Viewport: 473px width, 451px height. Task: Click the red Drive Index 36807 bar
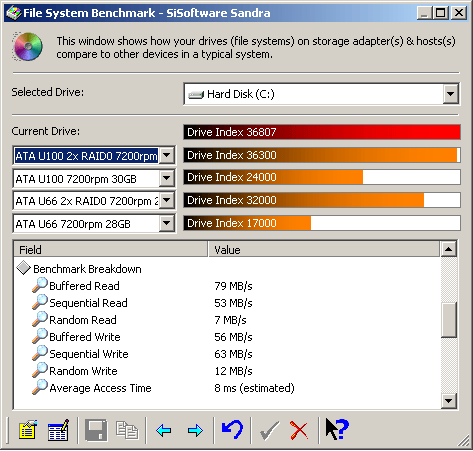[x=322, y=132]
